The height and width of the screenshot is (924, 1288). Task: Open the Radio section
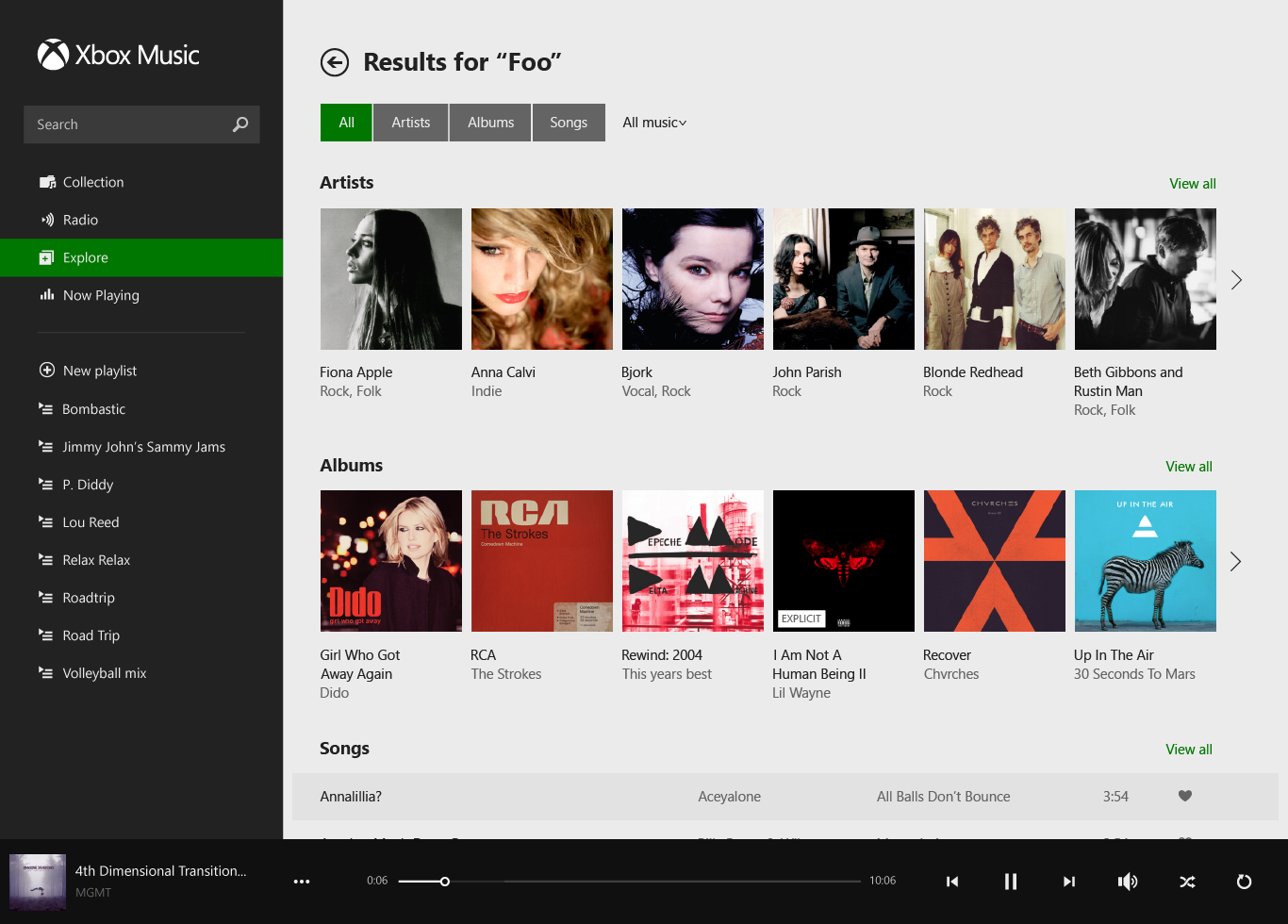click(141, 220)
